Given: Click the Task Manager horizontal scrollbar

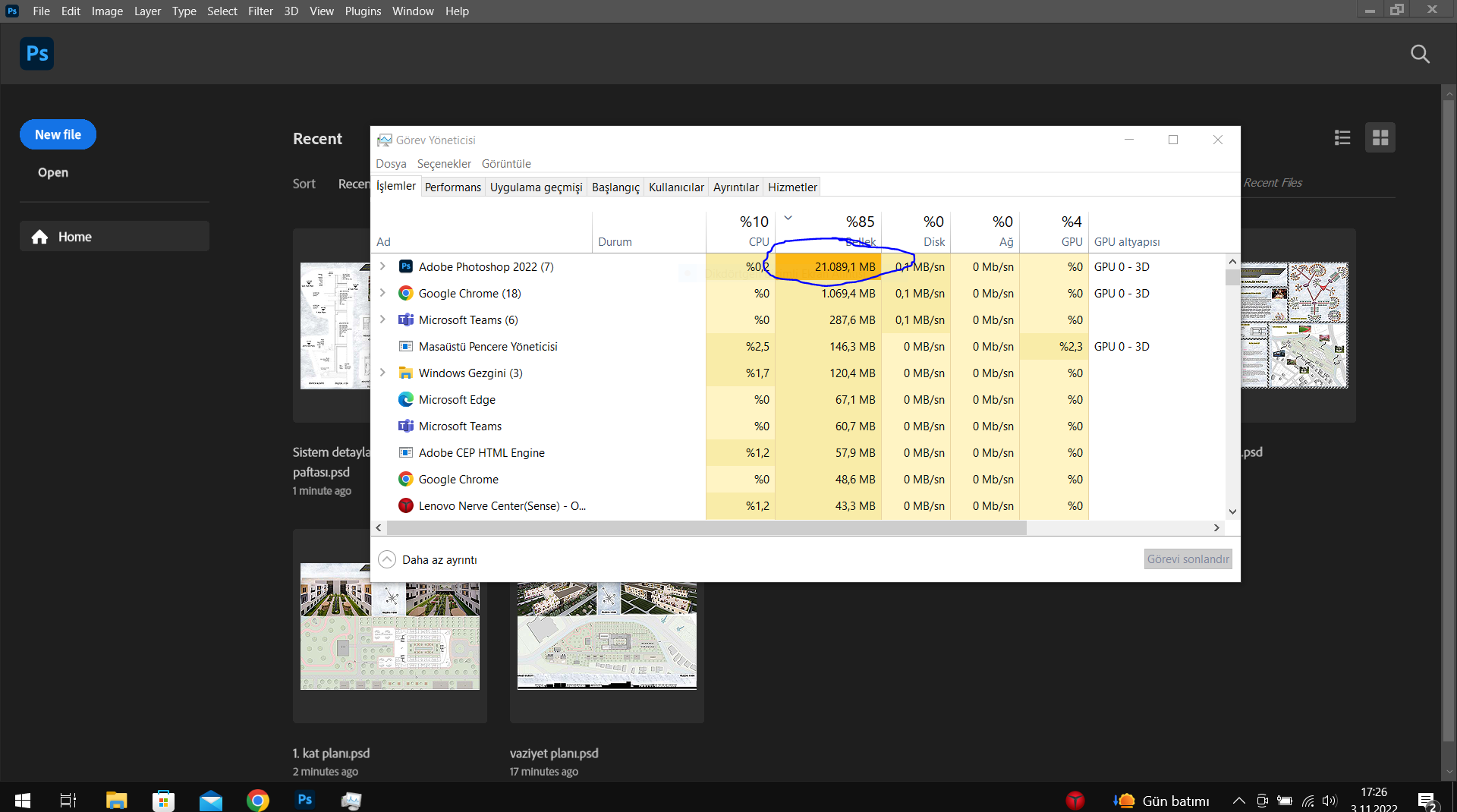Looking at the screenshot, I should tap(706, 527).
